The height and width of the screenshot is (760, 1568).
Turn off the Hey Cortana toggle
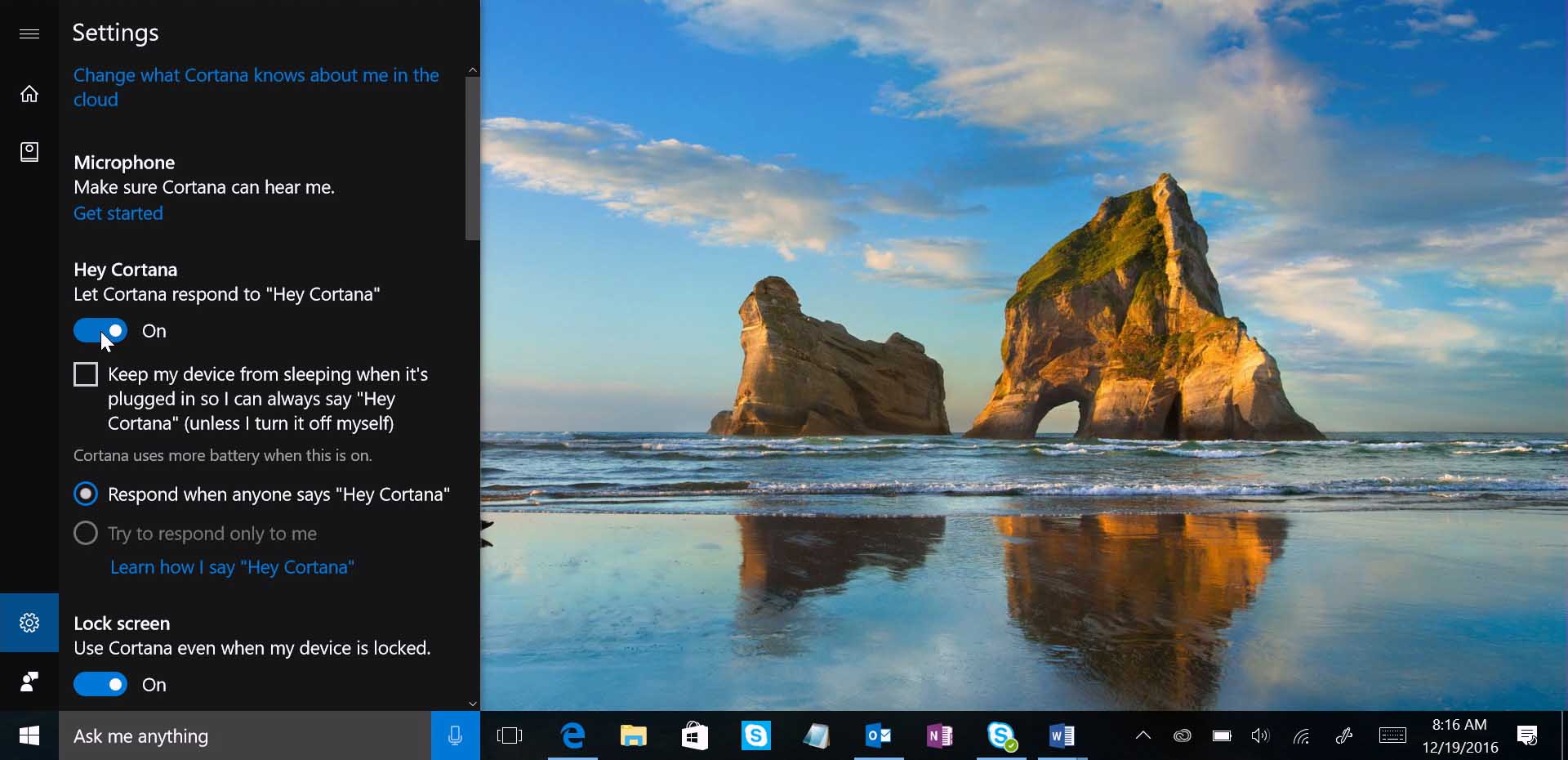(100, 330)
